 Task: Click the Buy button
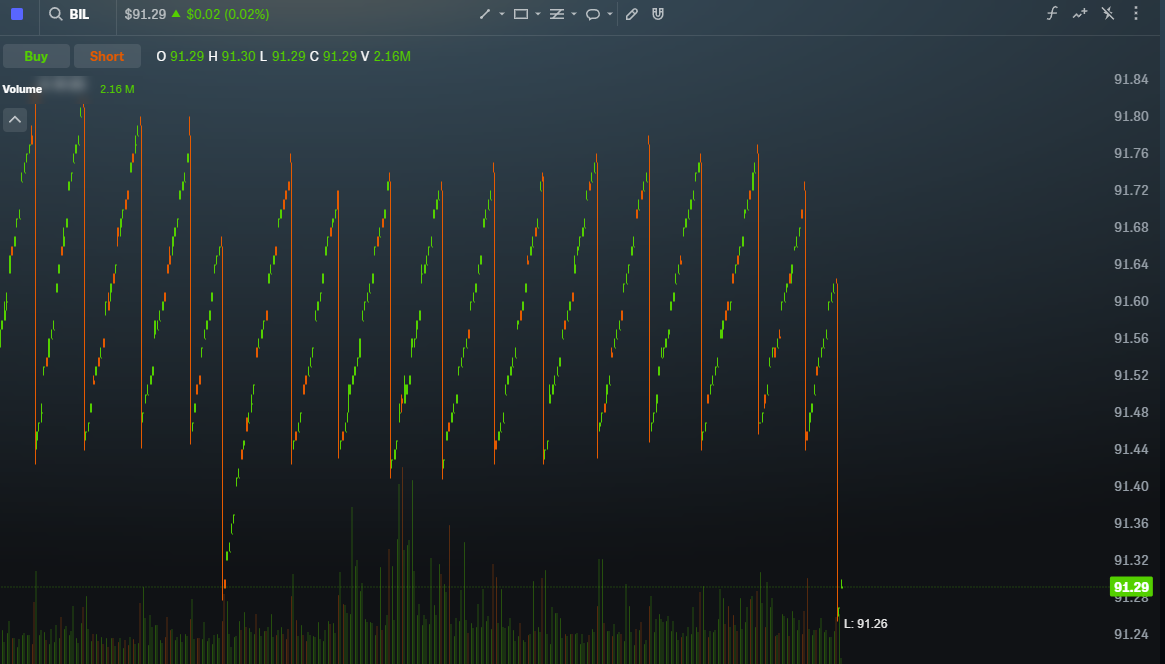click(x=36, y=56)
